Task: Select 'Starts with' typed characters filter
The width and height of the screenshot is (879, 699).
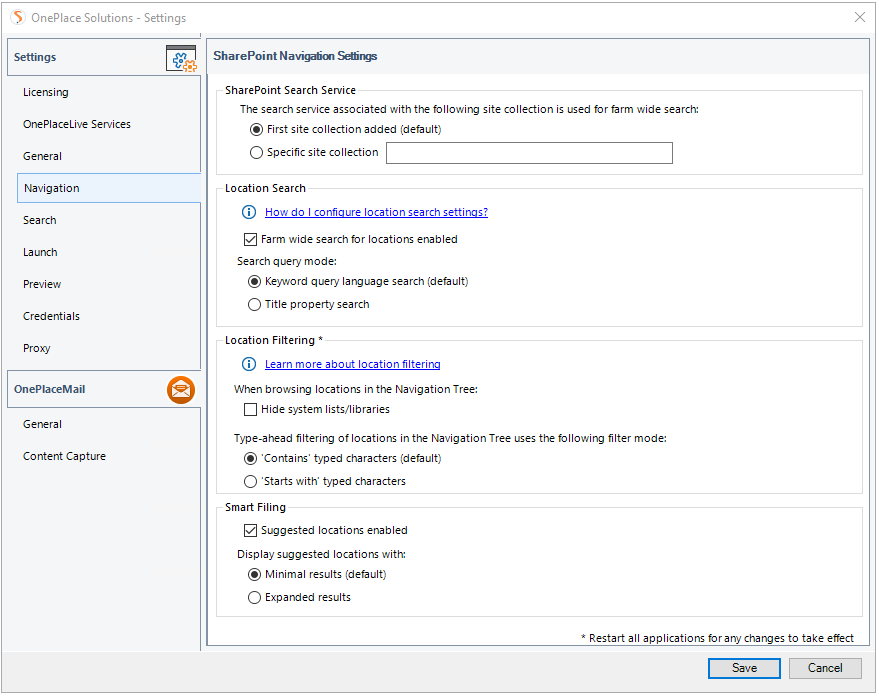Action: click(x=252, y=481)
